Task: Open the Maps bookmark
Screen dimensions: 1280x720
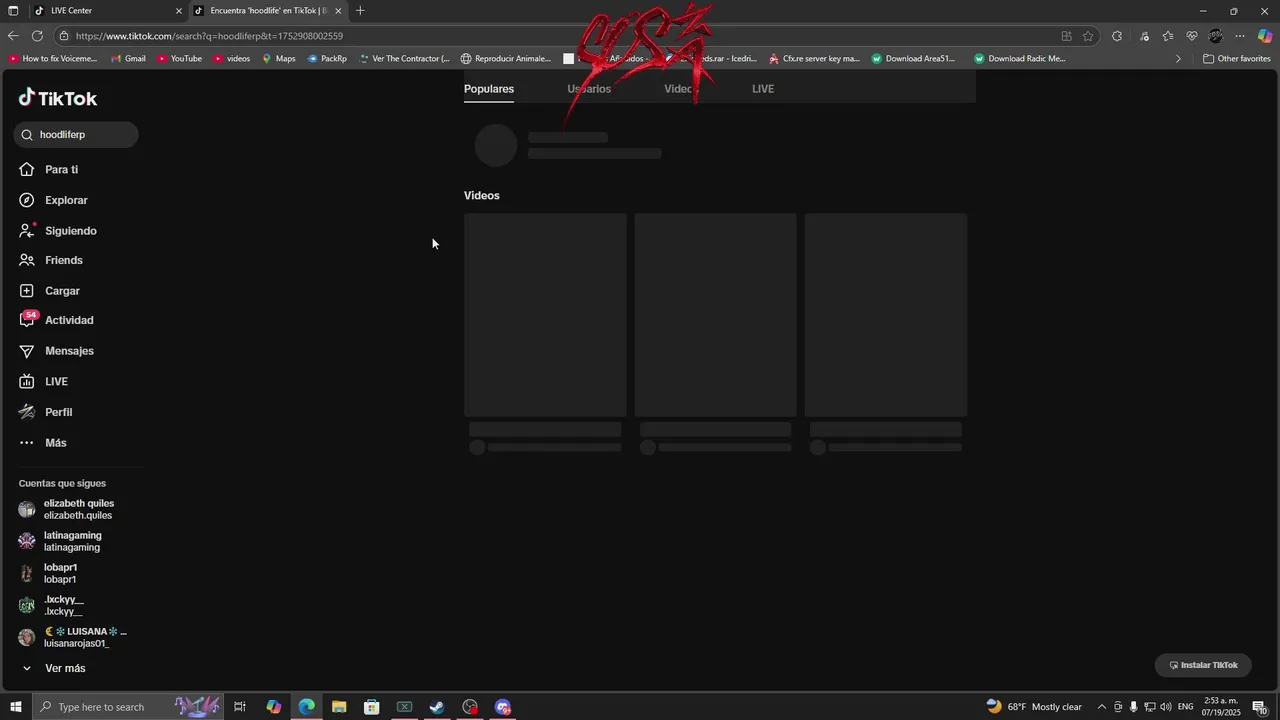Action: coord(279,59)
